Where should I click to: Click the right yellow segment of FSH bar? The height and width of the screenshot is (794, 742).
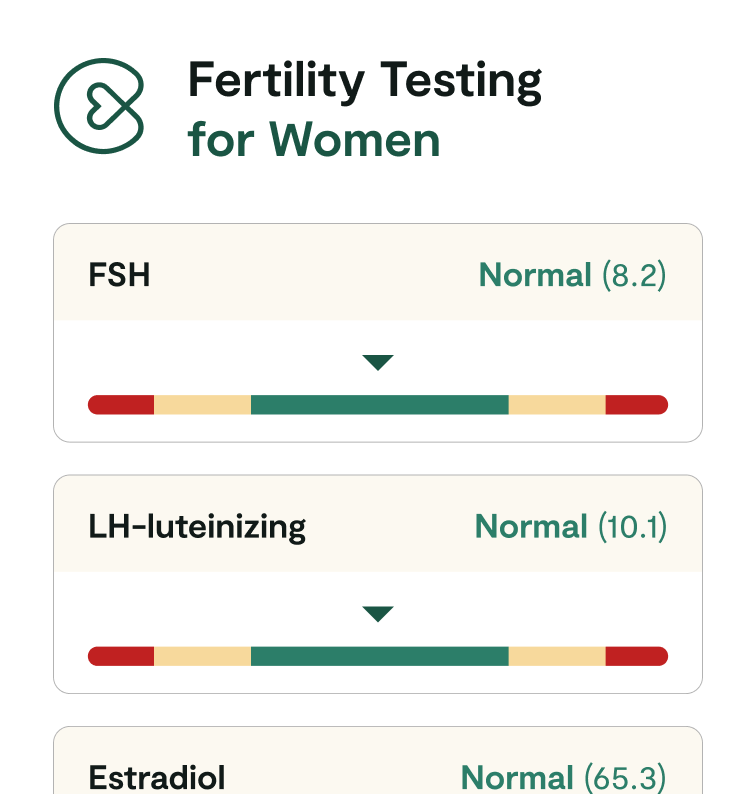click(x=557, y=405)
